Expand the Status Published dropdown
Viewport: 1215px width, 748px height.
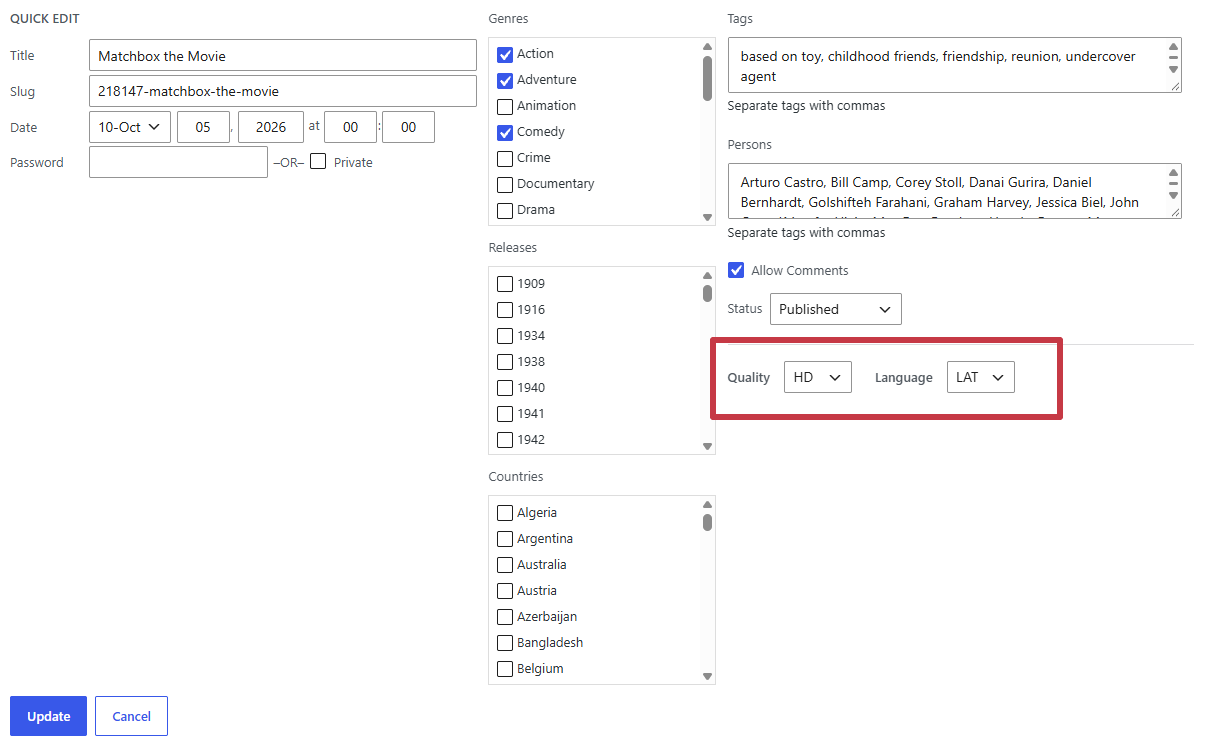[x=836, y=309]
